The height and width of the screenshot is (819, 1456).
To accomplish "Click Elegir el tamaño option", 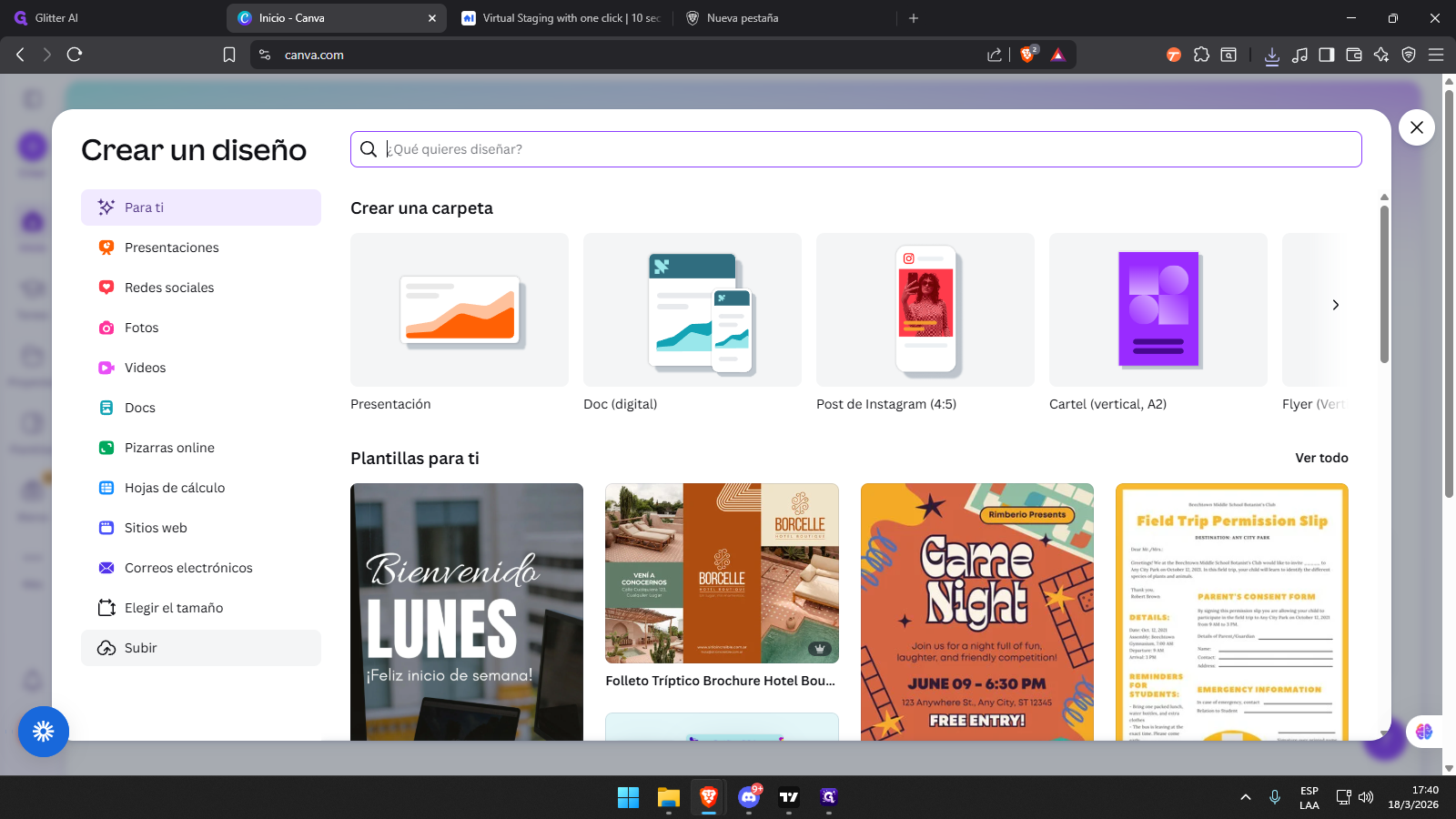I will pos(173,608).
